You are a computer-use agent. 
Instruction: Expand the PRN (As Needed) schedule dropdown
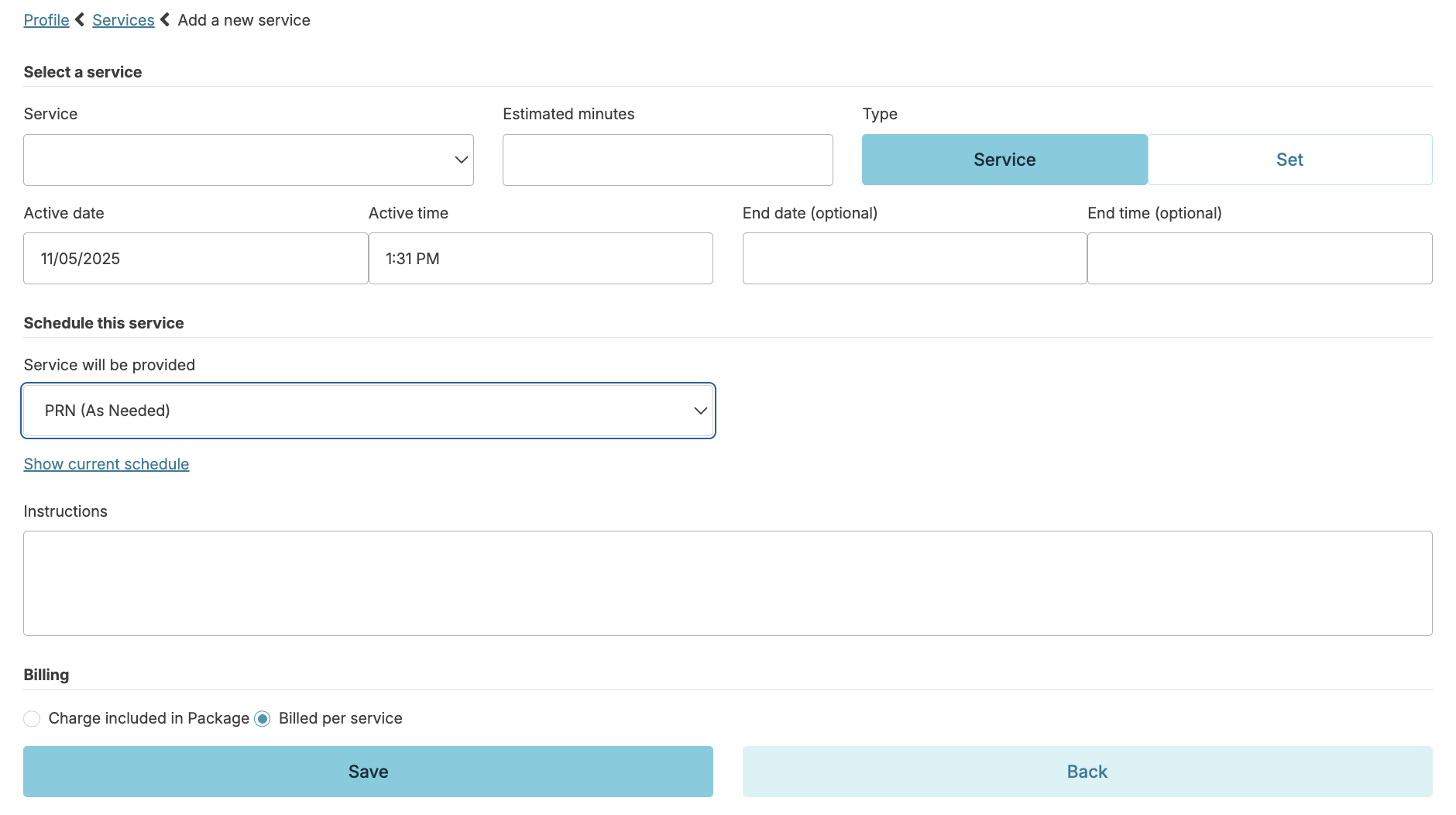pyautogui.click(x=368, y=411)
